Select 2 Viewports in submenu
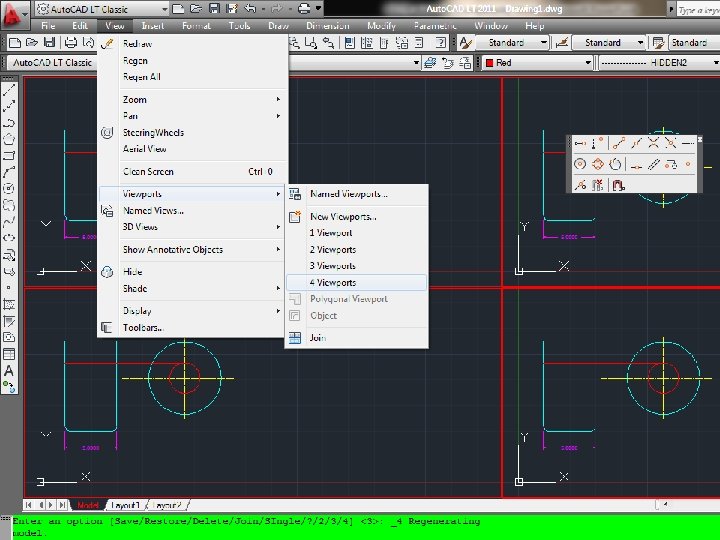 pos(356,249)
